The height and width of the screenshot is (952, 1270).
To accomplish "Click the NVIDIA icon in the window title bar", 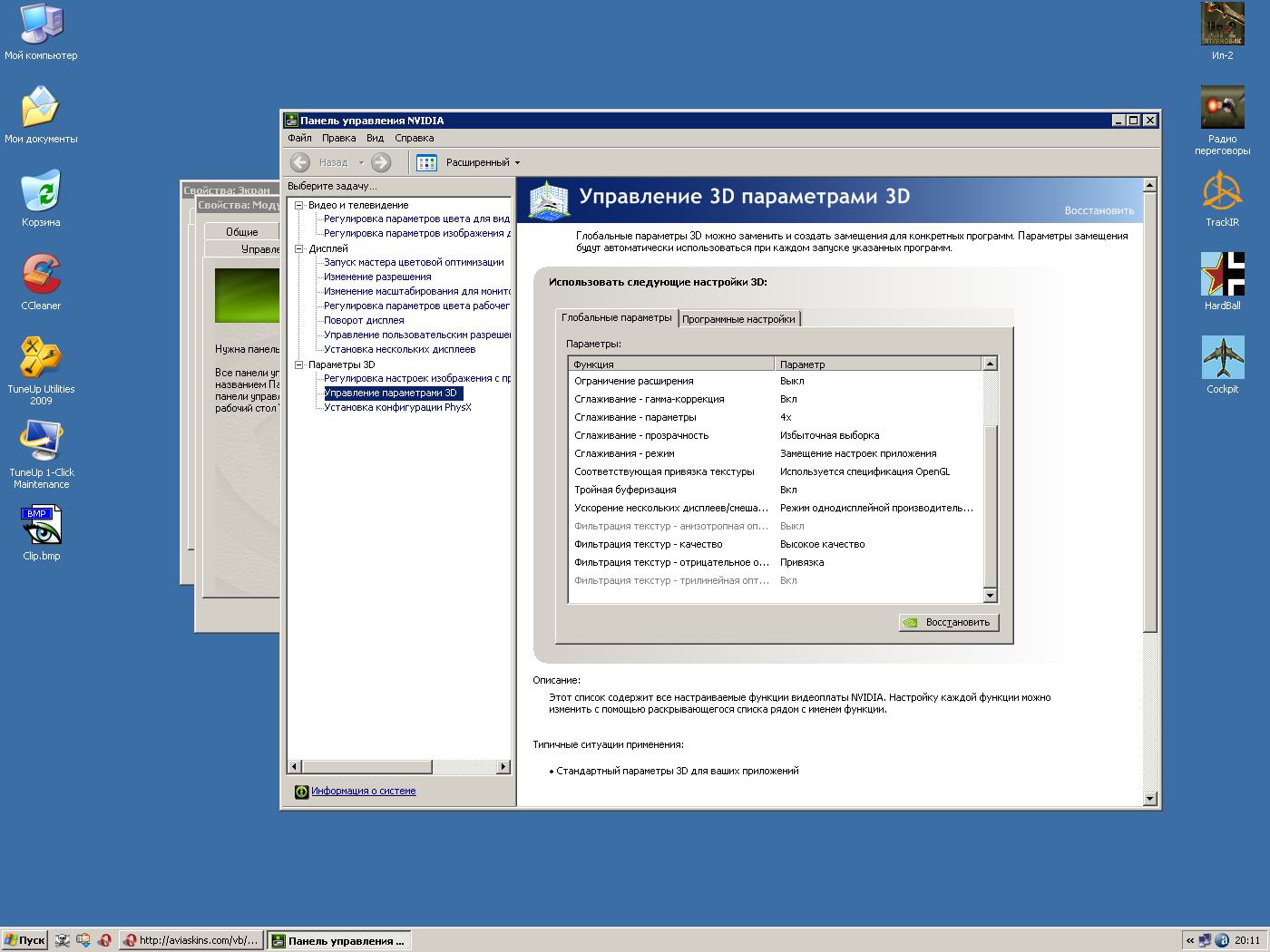I will (291, 120).
